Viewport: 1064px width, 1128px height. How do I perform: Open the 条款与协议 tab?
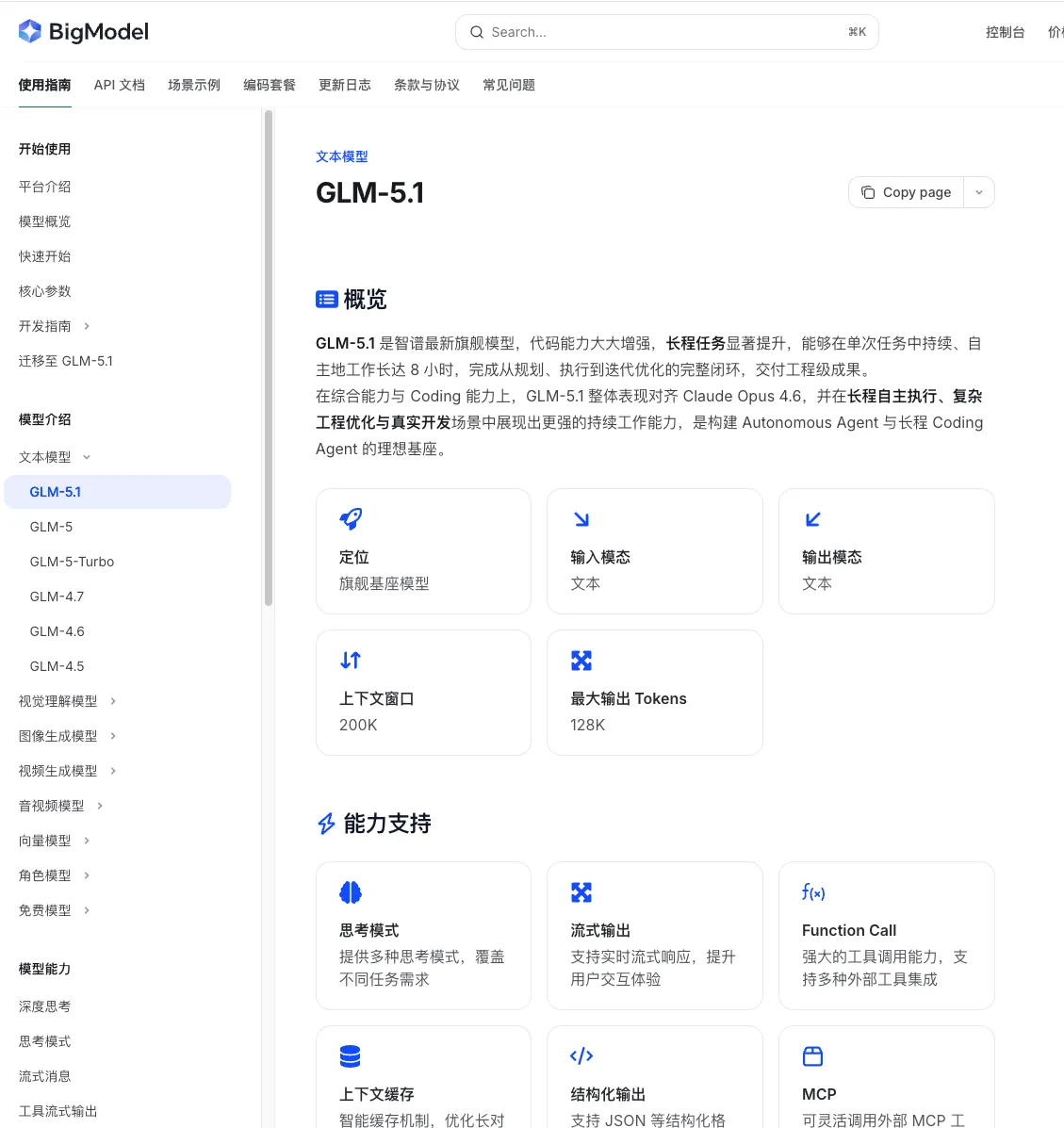427,85
